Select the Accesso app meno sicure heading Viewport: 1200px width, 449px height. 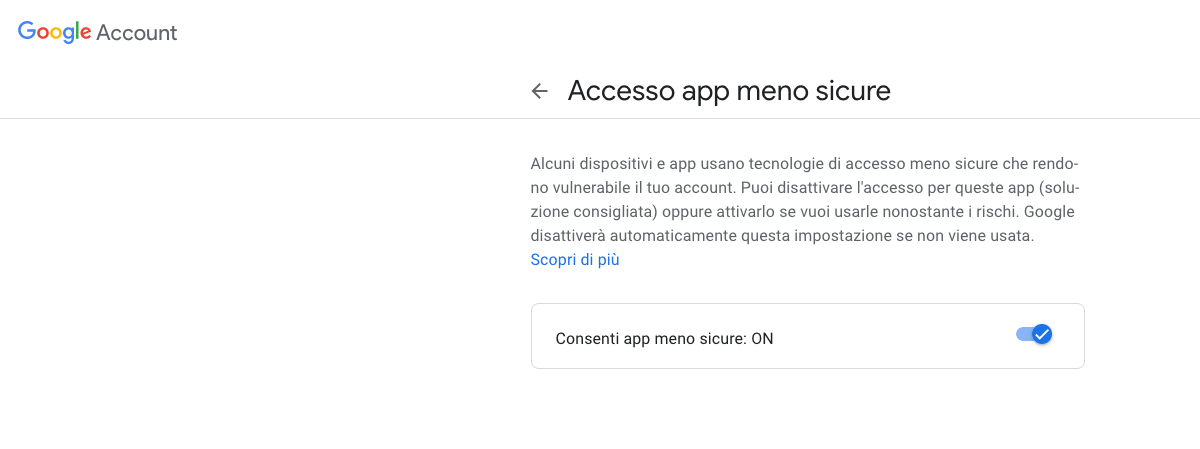pyautogui.click(x=729, y=91)
